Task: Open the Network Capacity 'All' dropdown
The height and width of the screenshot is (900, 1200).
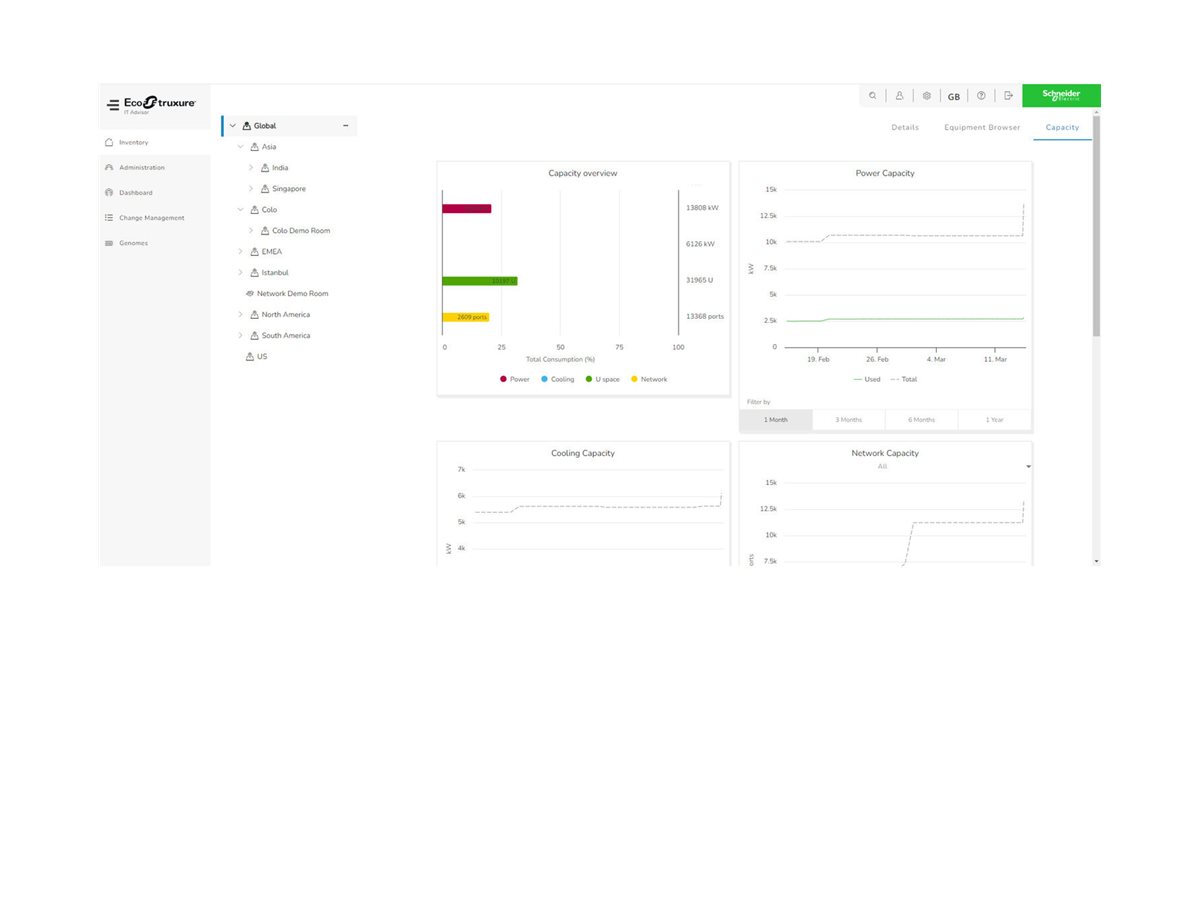Action: point(1028,467)
